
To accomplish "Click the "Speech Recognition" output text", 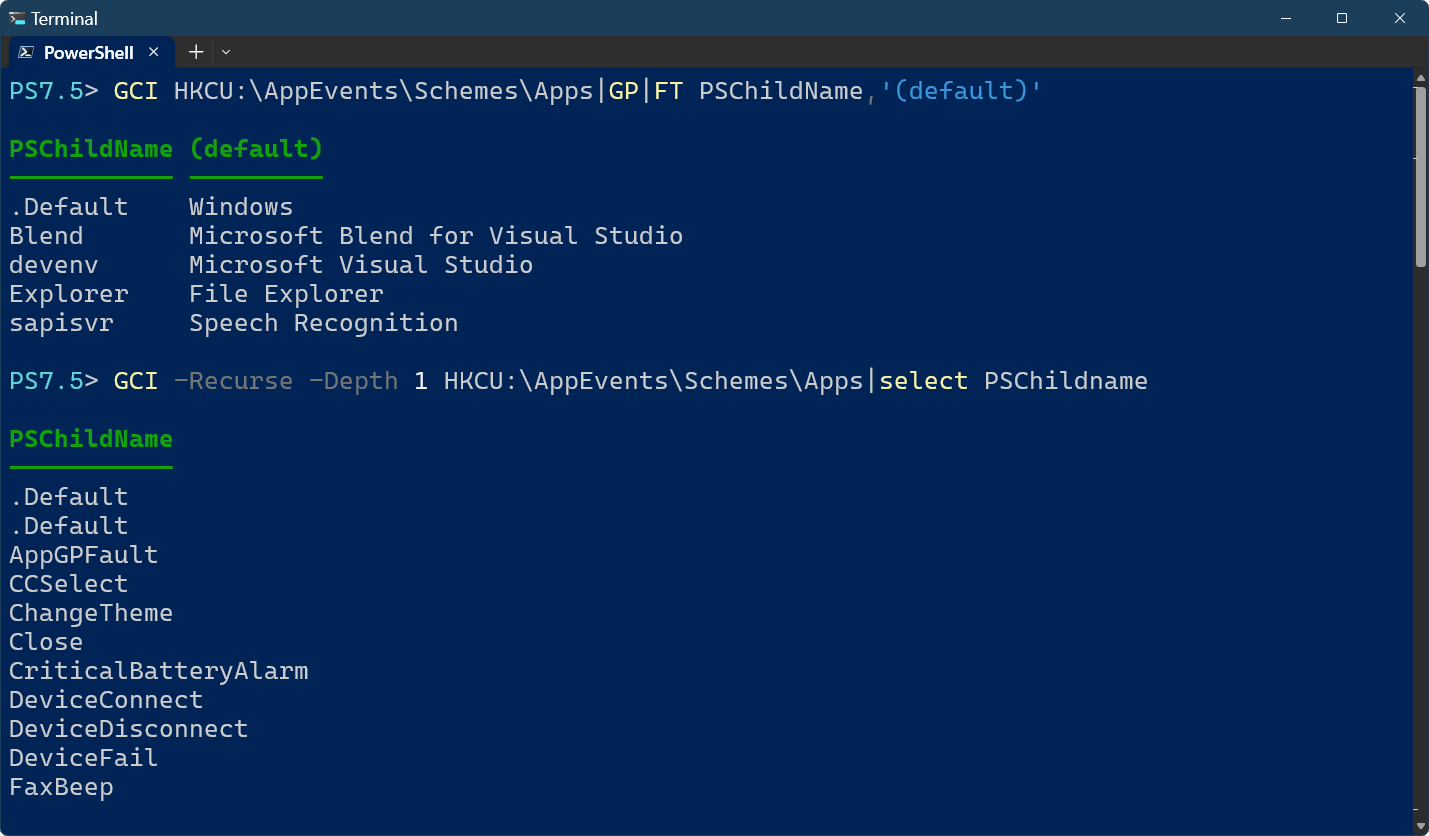I will [323, 323].
